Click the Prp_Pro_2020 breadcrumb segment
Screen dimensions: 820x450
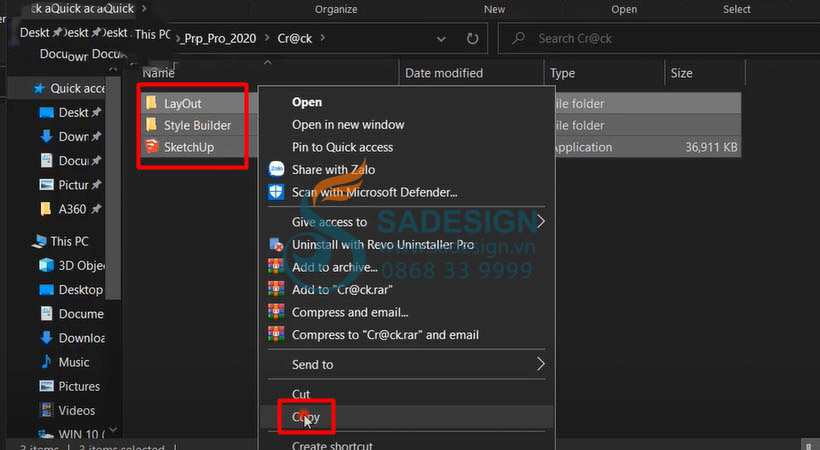(217, 38)
